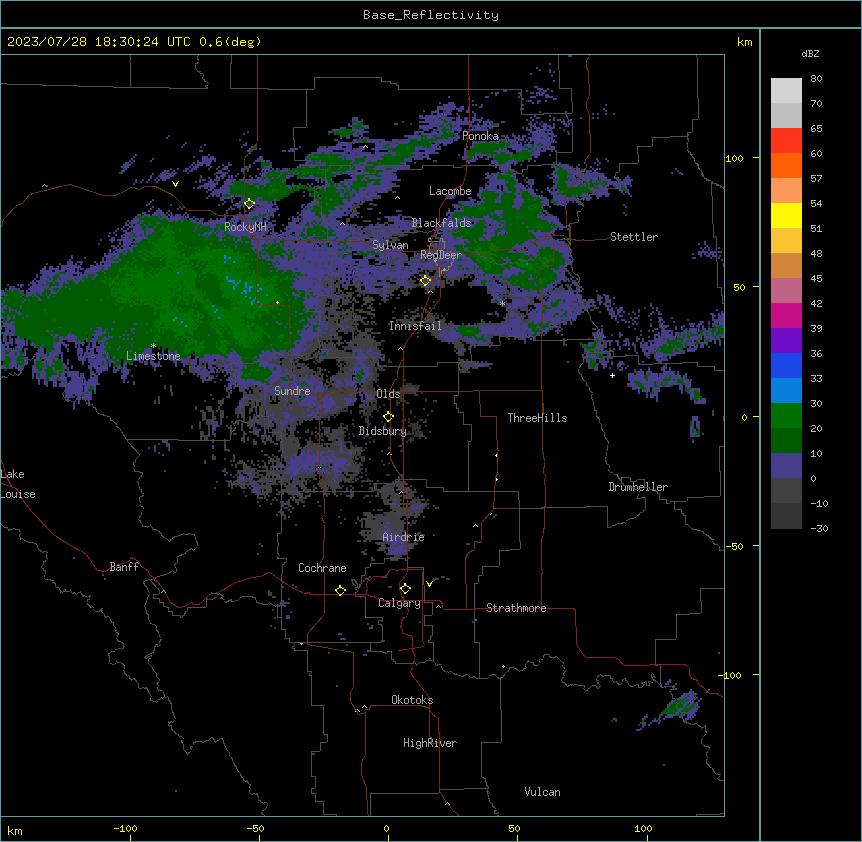The height and width of the screenshot is (842, 862).
Task: Select the slate purple 10-0 dBZ swatch
Action: click(786, 466)
